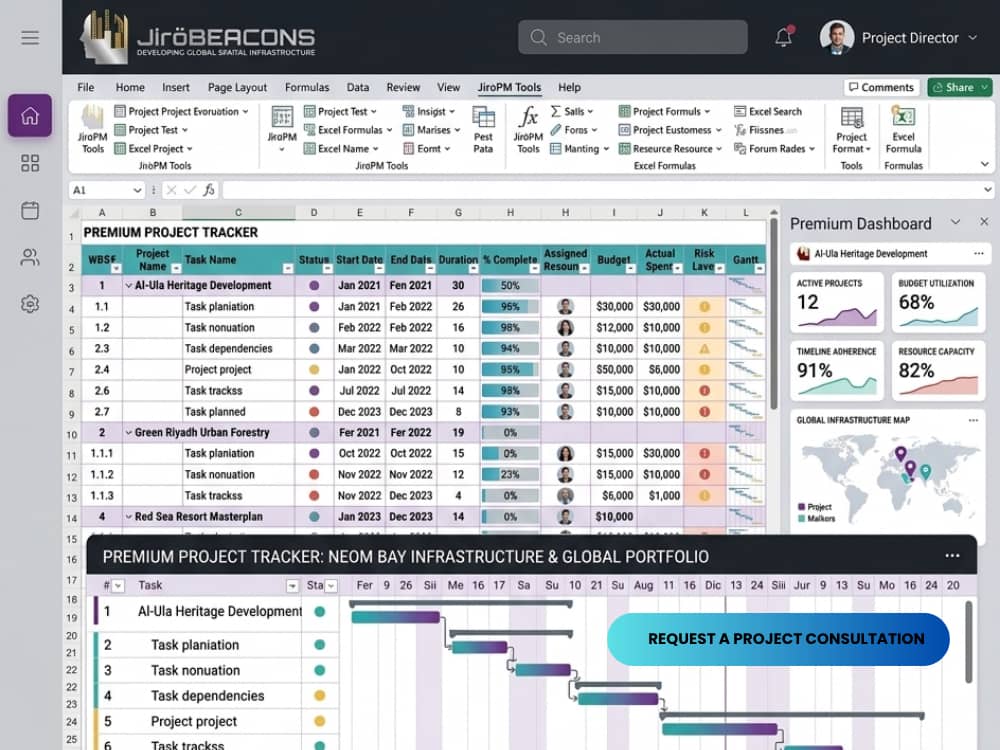Open the people sidebar icon
The height and width of the screenshot is (750, 1000).
pyautogui.click(x=30, y=257)
